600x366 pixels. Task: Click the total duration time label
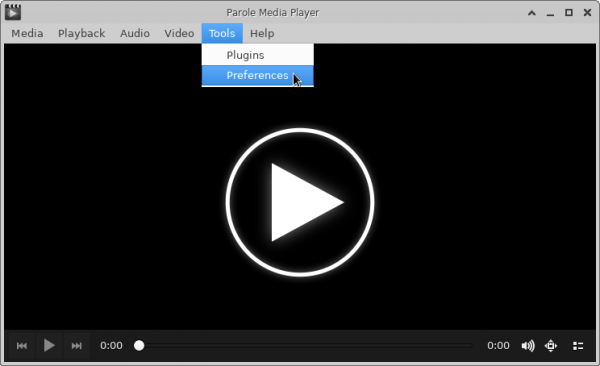pyautogui.click(x=498, y=346)
